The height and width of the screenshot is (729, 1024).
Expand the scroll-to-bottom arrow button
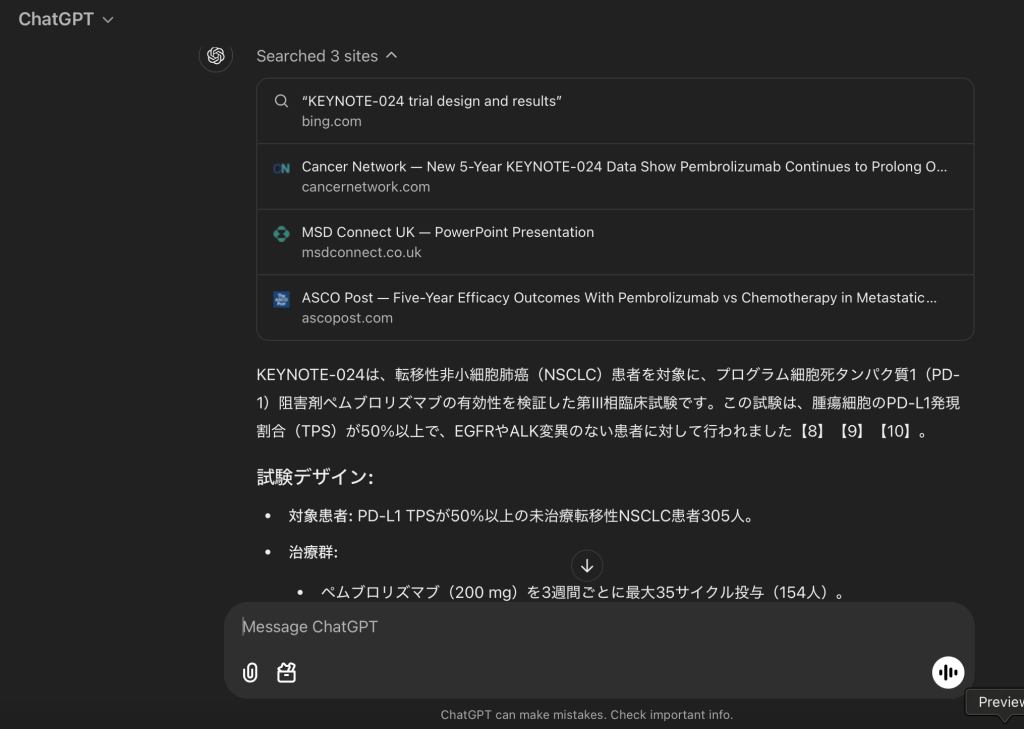tap(586, 566)
